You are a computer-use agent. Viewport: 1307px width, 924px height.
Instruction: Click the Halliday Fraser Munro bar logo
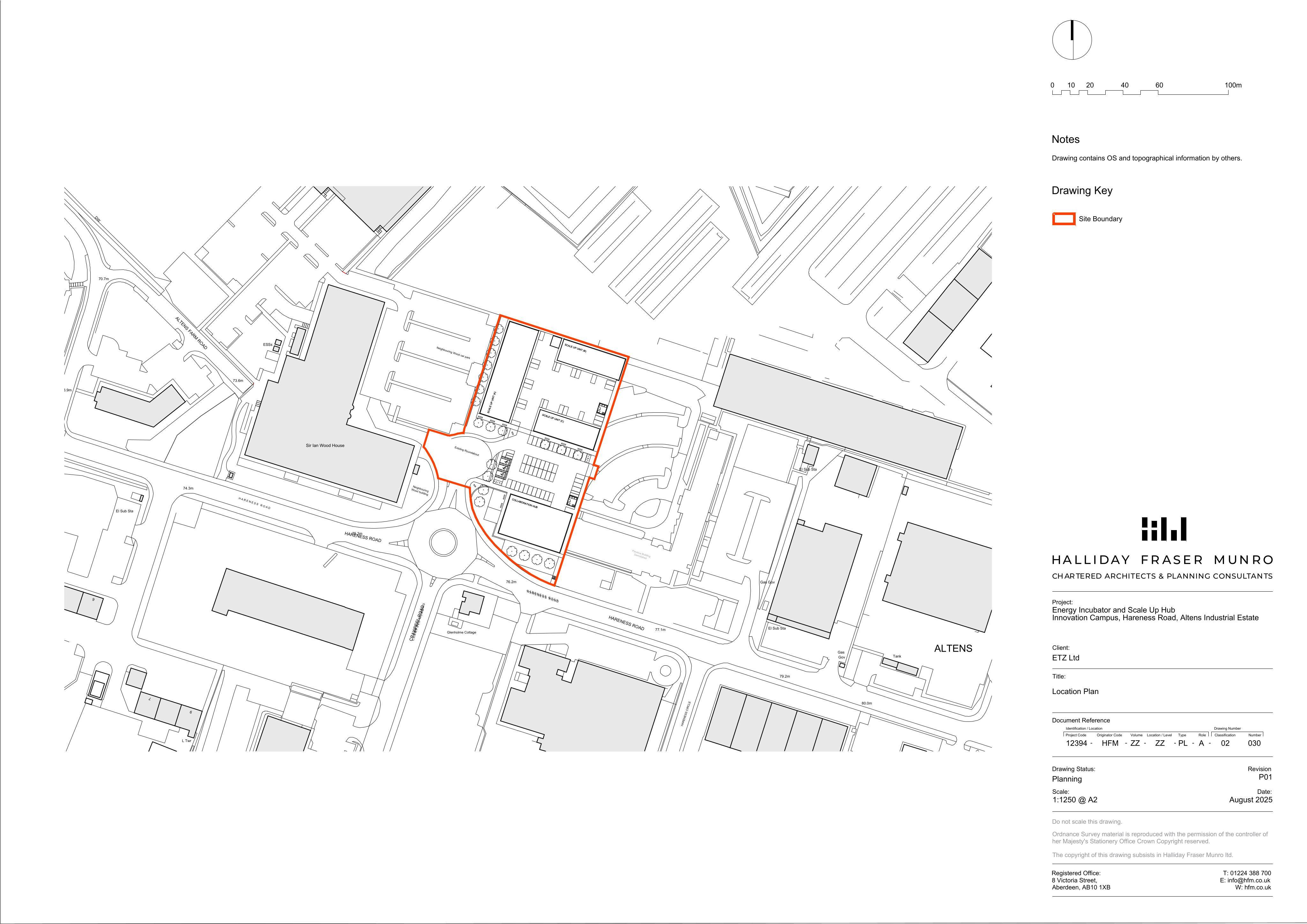1163,529
